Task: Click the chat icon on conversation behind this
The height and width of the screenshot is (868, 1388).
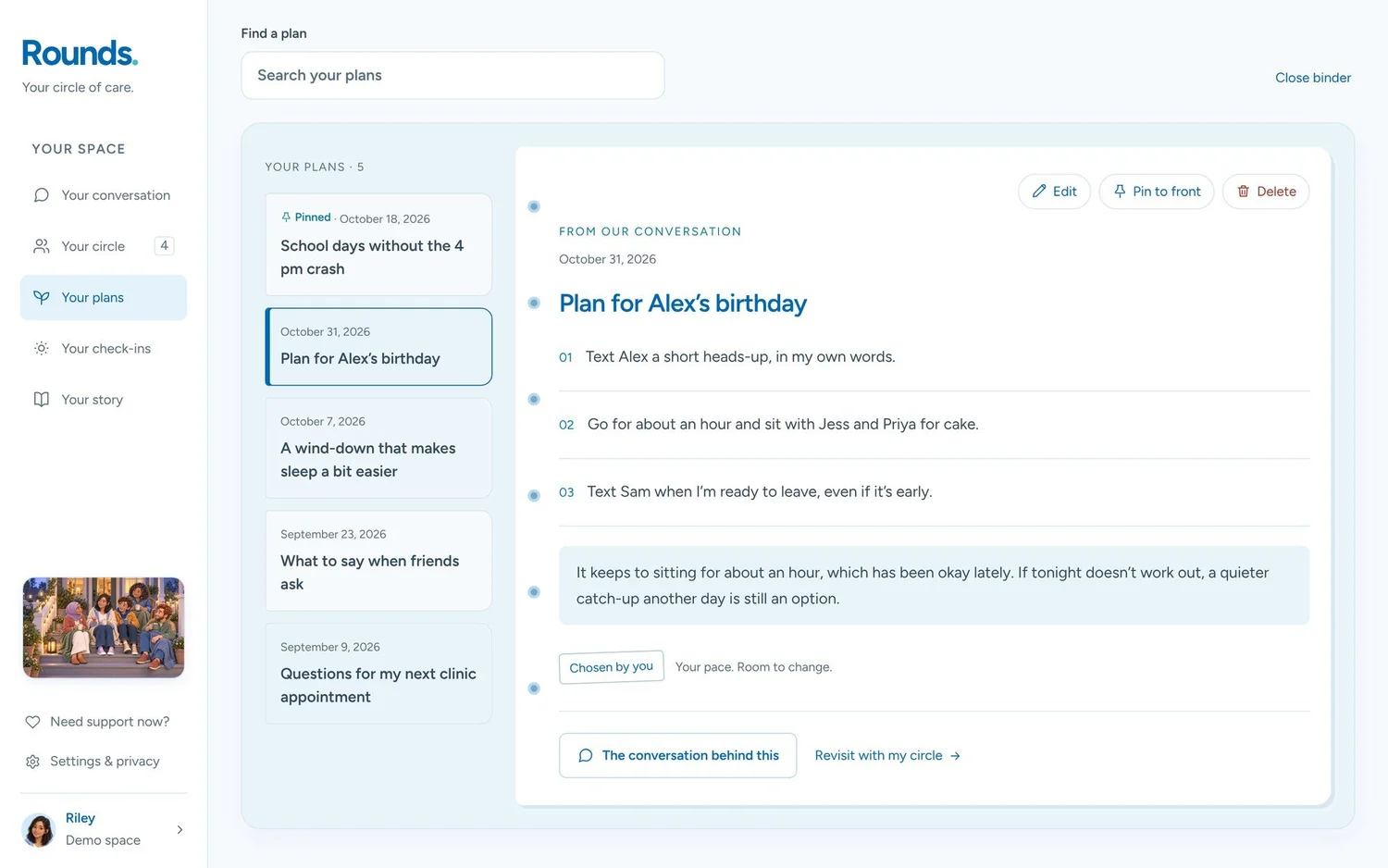Action: (x=586, y=756)
